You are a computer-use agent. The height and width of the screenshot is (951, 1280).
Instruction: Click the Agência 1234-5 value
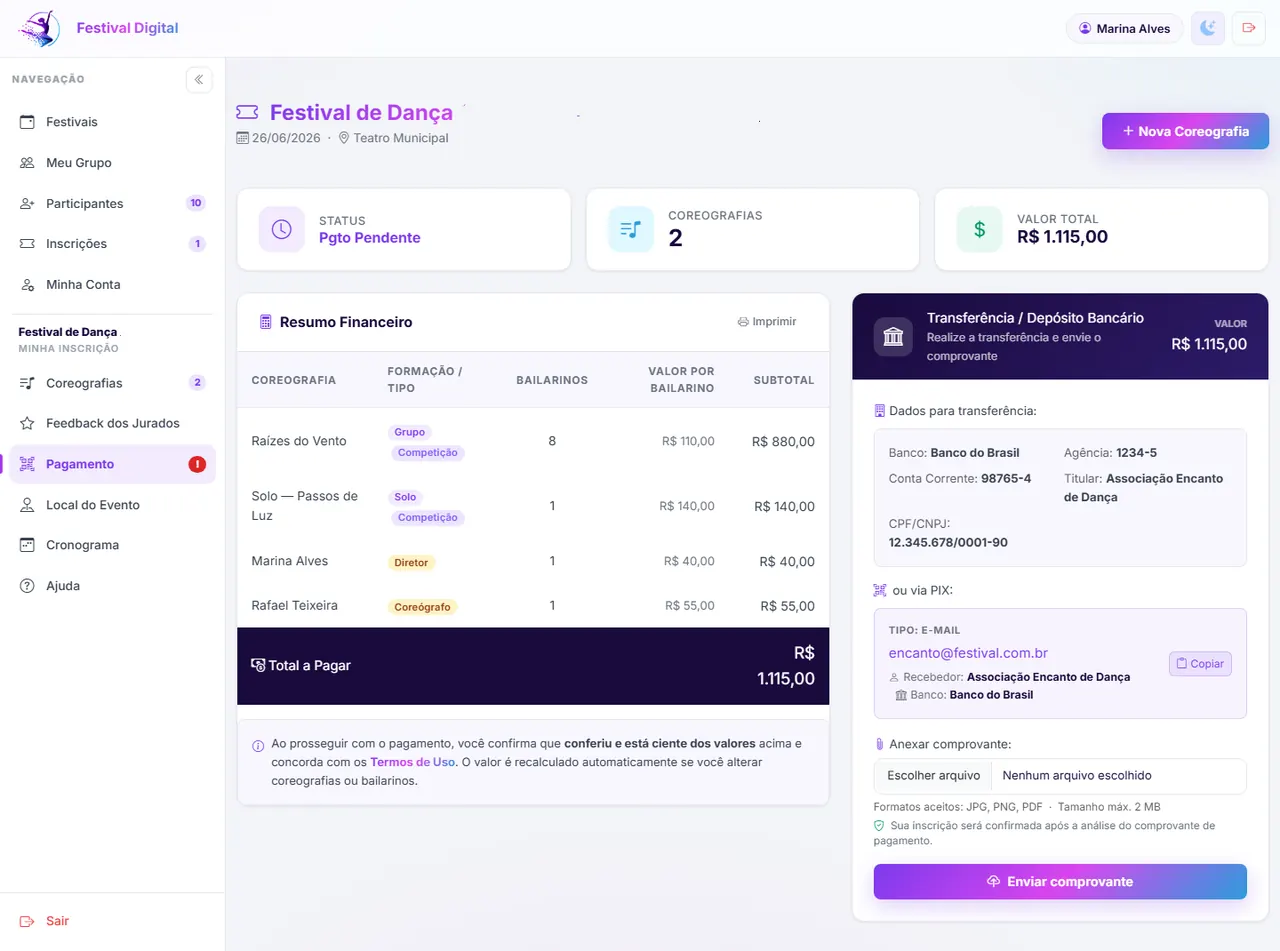click(1137, 453)
